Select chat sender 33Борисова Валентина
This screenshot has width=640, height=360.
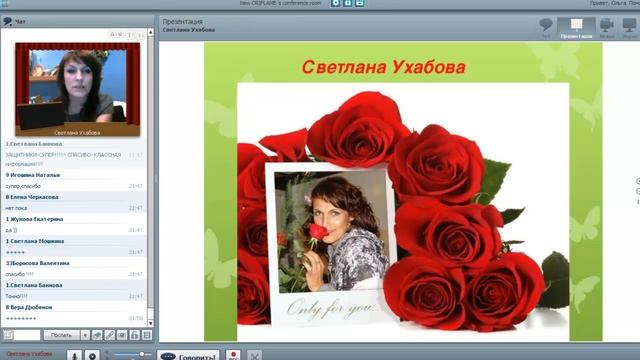coord(37,263)
